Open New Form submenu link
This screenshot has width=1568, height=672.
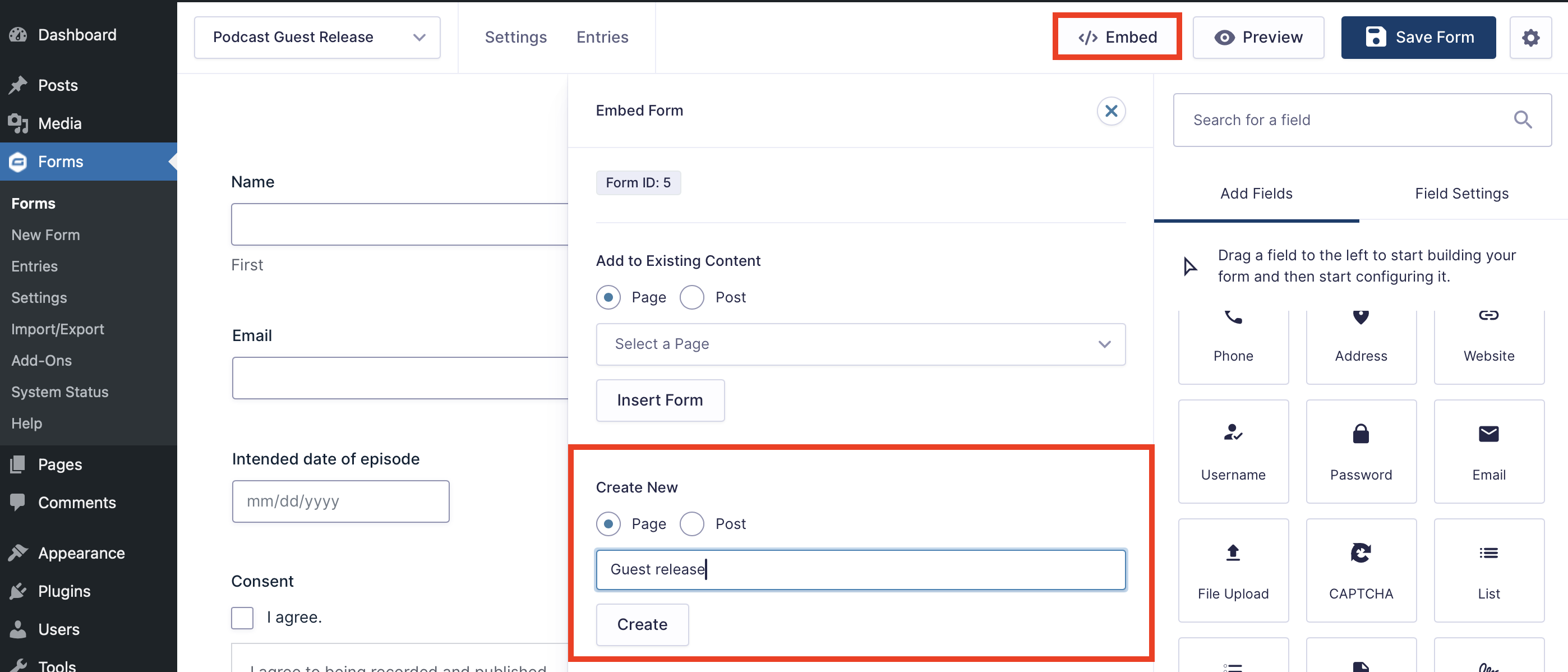pos(45,234)
